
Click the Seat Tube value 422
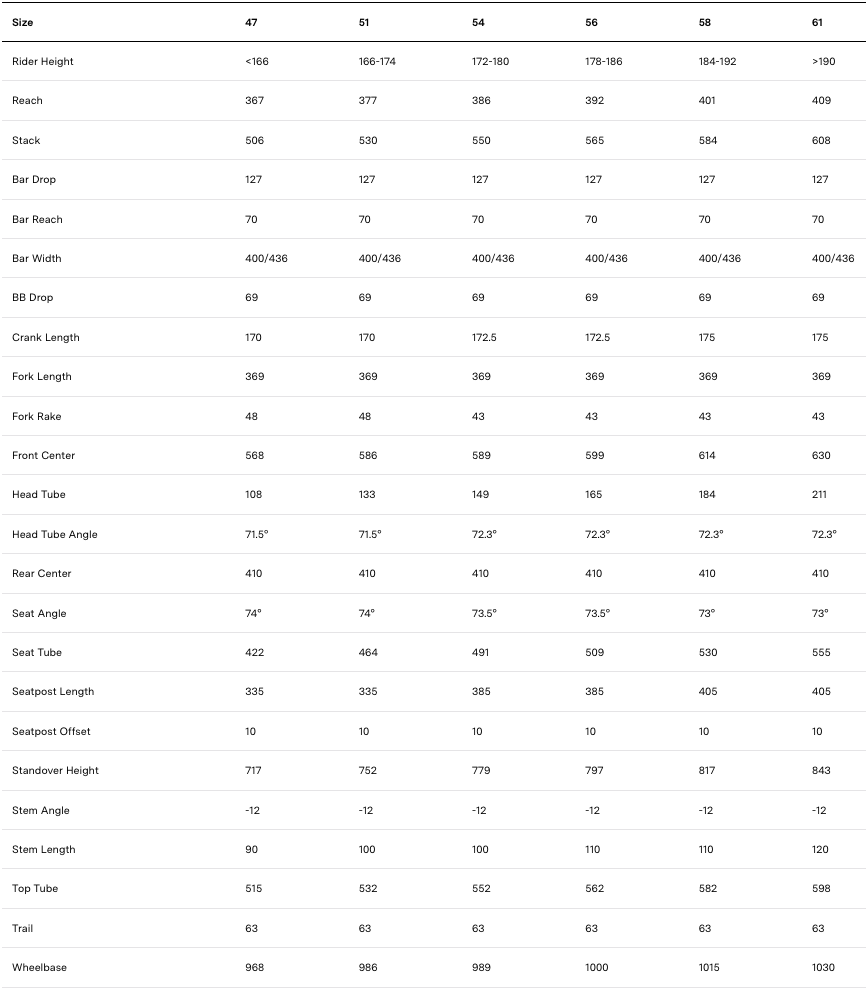(x=254, y=652)
